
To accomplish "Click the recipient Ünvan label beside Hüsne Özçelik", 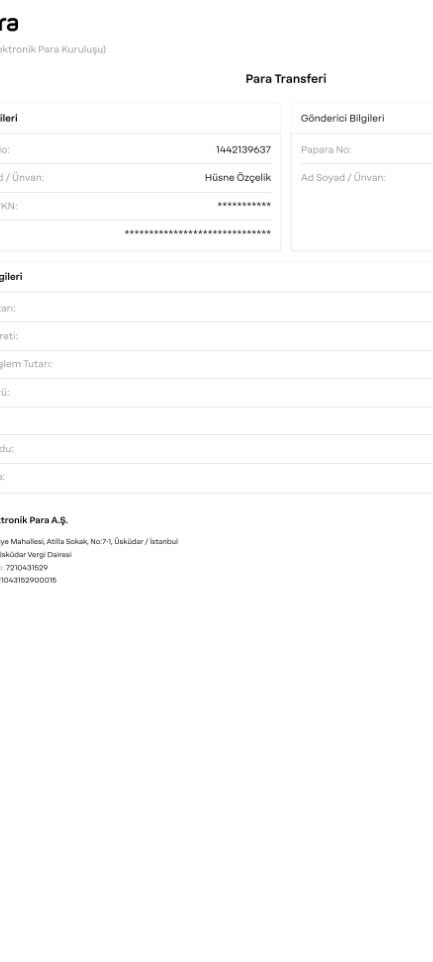I will tap(22, 178).
